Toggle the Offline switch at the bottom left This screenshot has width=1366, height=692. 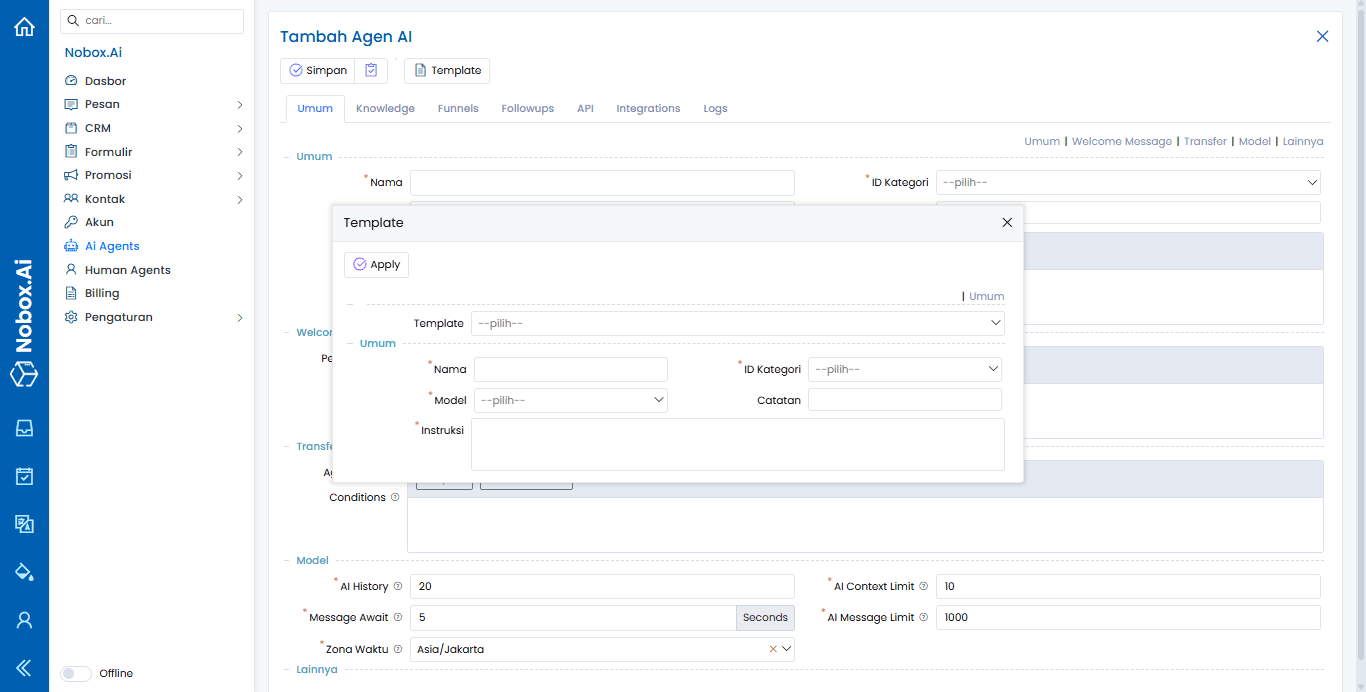click(76, 673)
